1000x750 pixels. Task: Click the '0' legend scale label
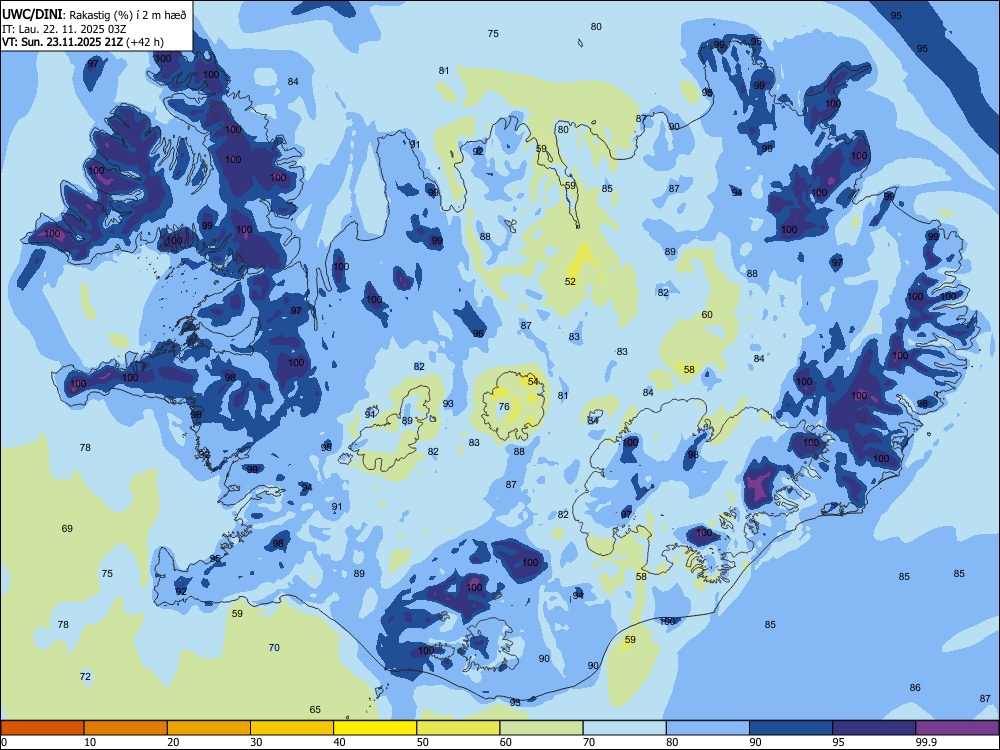4,742
